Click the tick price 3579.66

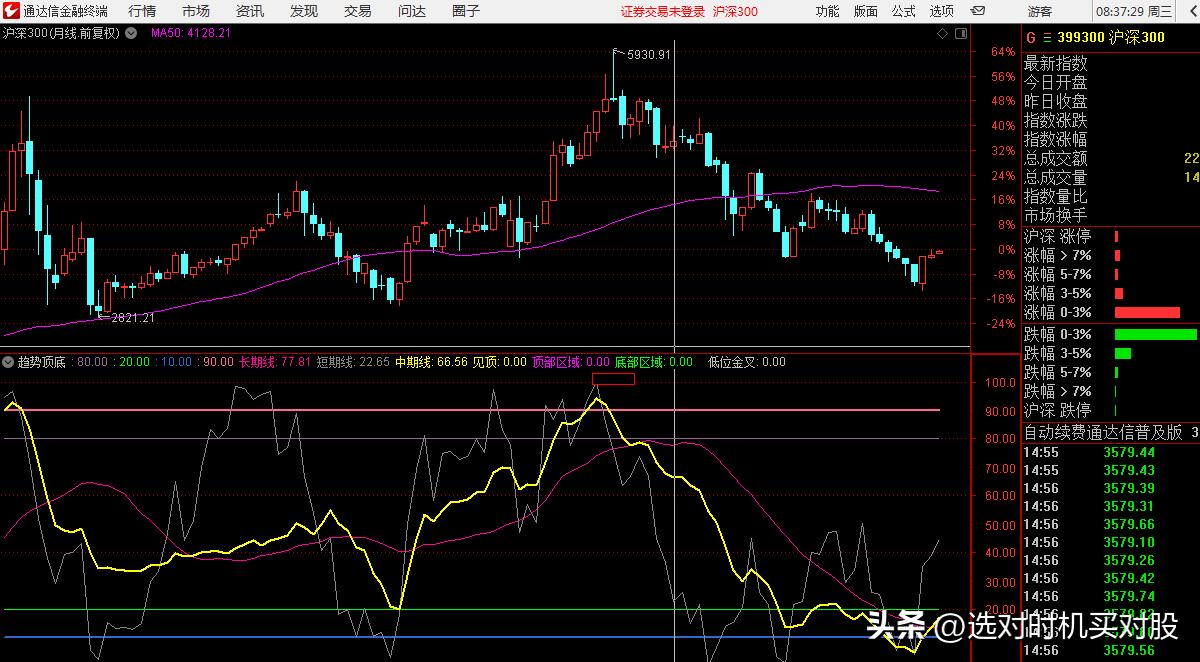tap(1129, 524)
